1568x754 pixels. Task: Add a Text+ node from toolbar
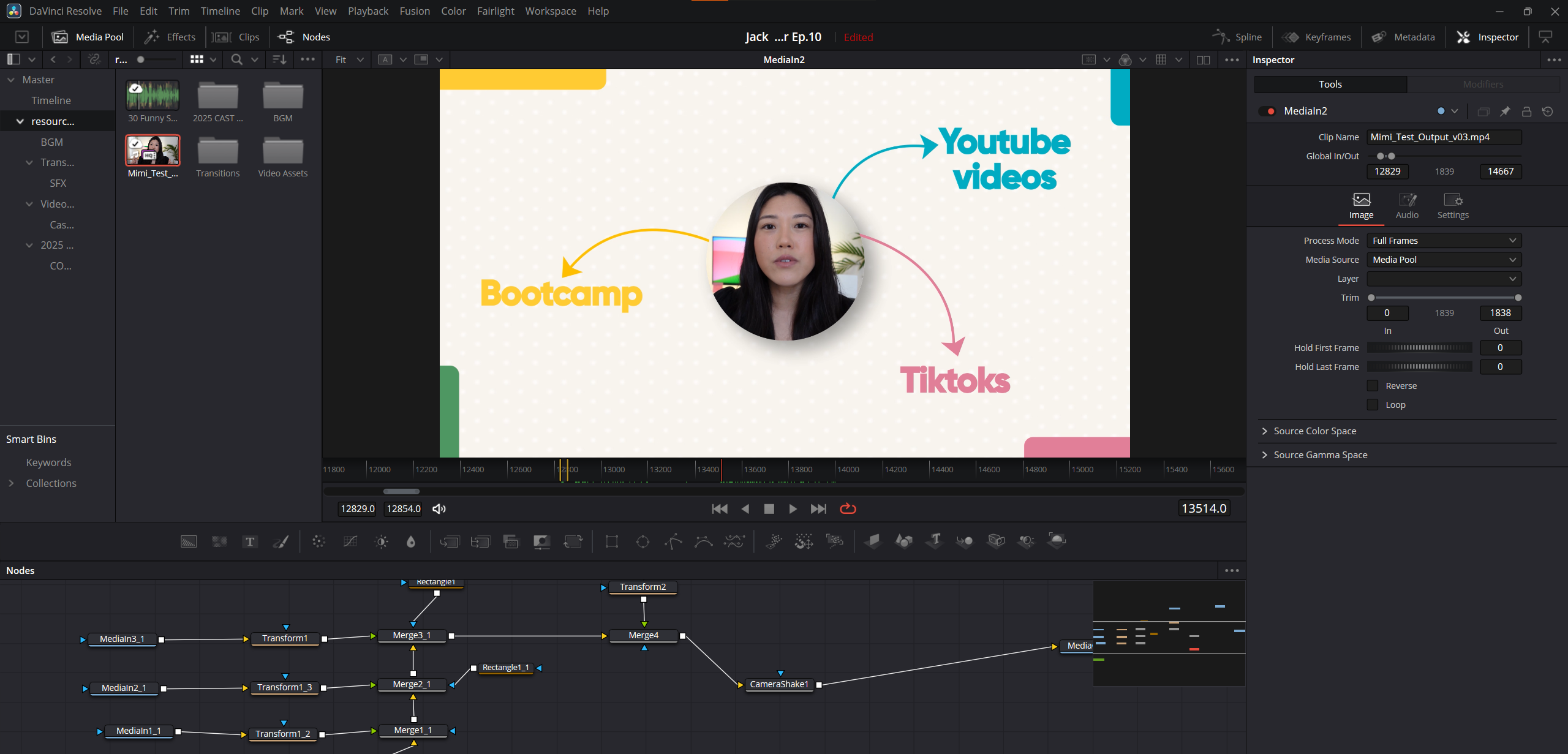tap(249, 541)
